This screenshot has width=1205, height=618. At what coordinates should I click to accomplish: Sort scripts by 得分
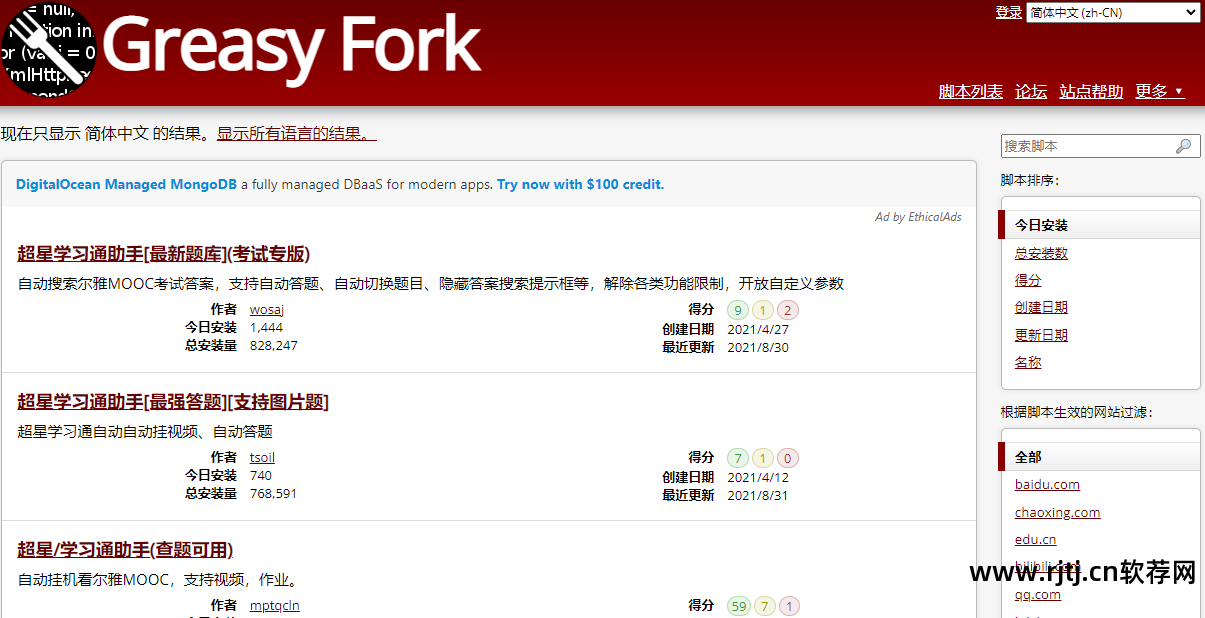[x=1028, y=280]
